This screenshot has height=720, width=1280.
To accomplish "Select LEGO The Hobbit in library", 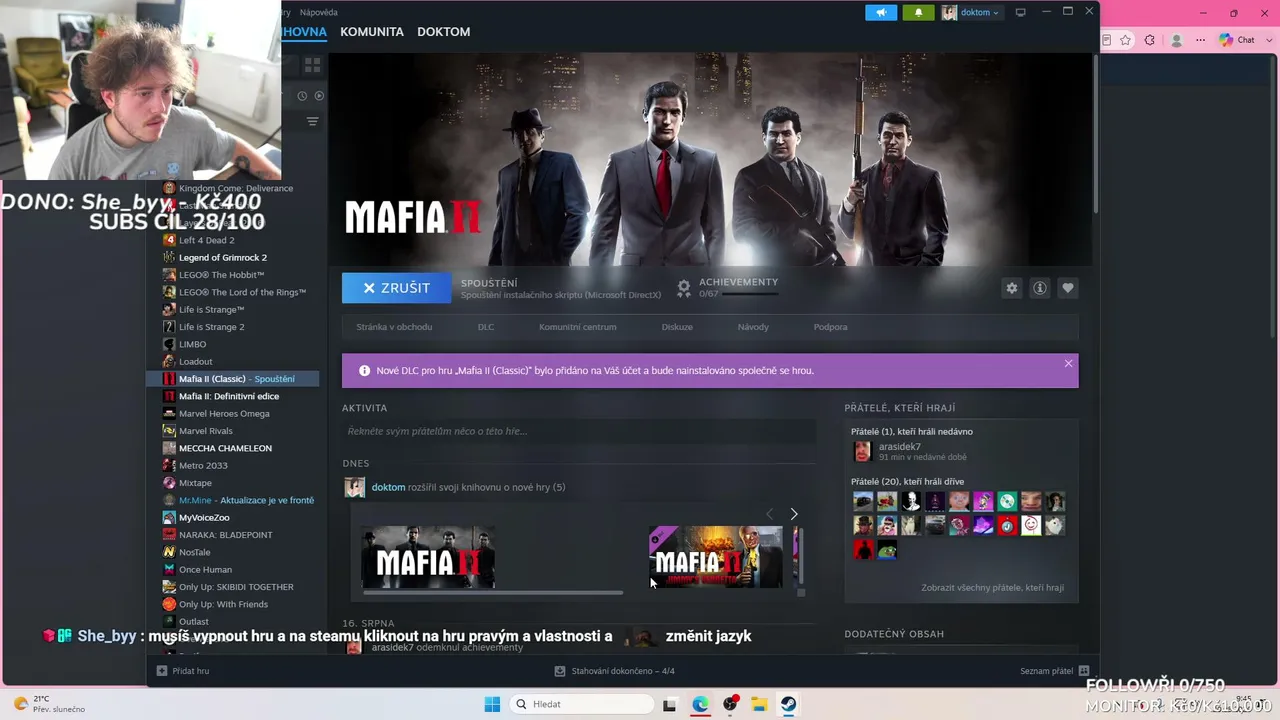I will (x=221, y=275).
